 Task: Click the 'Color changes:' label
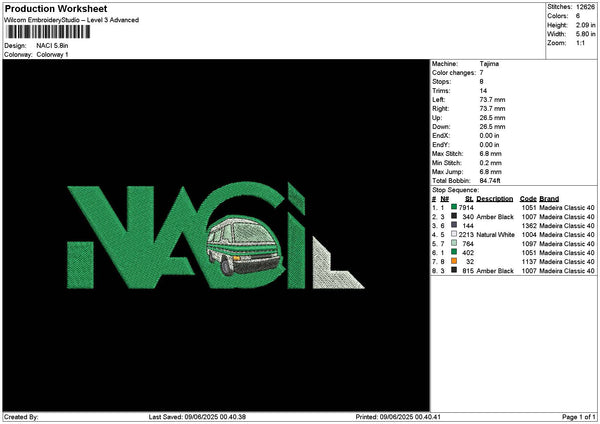click(x=454, y=73)
